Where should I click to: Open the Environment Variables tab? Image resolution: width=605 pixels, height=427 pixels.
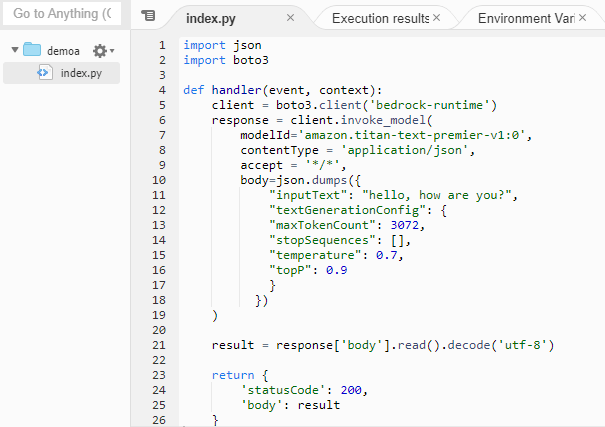coord(526,18)
